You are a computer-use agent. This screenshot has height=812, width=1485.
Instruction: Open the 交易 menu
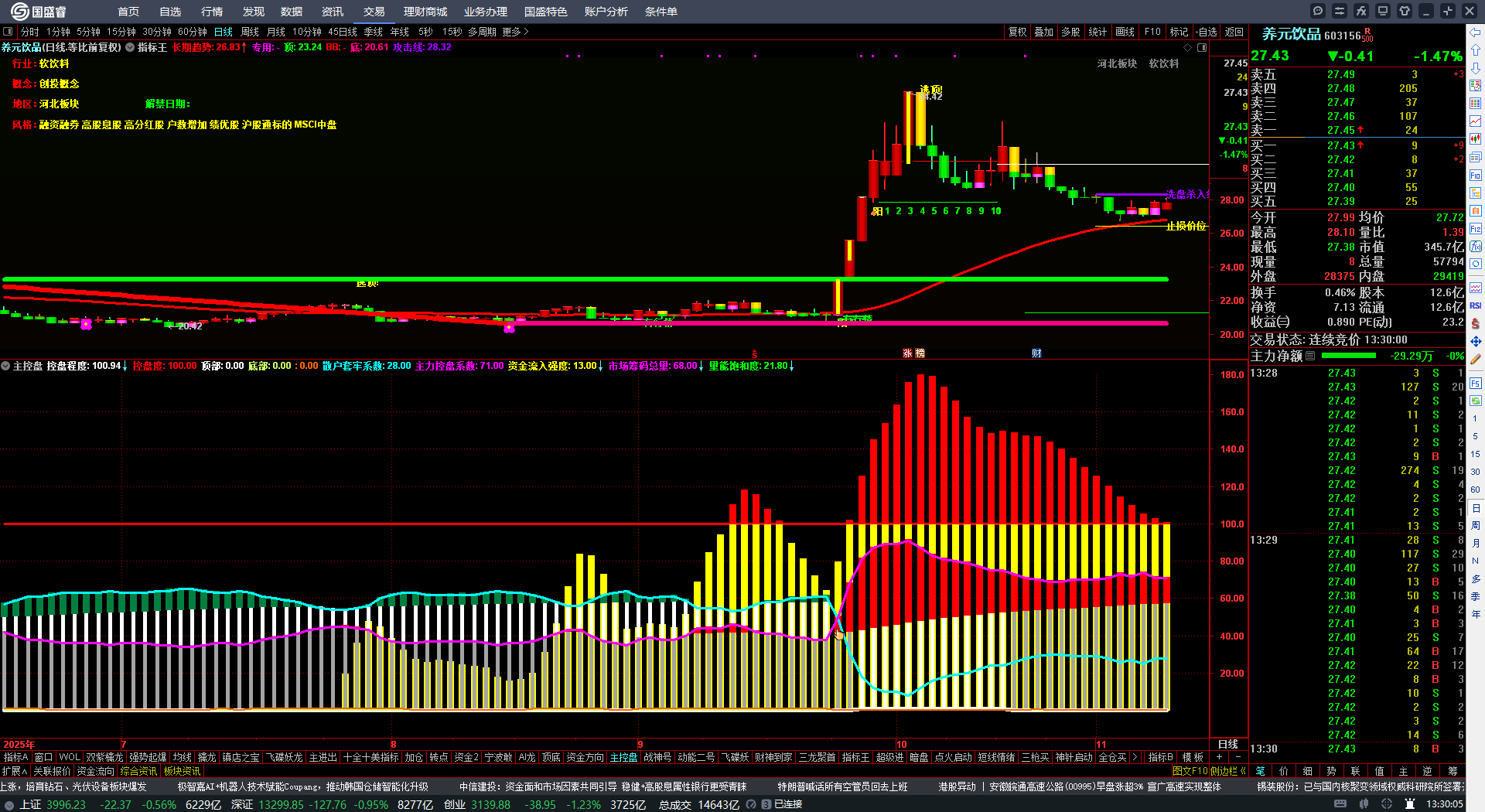point(374,12)
